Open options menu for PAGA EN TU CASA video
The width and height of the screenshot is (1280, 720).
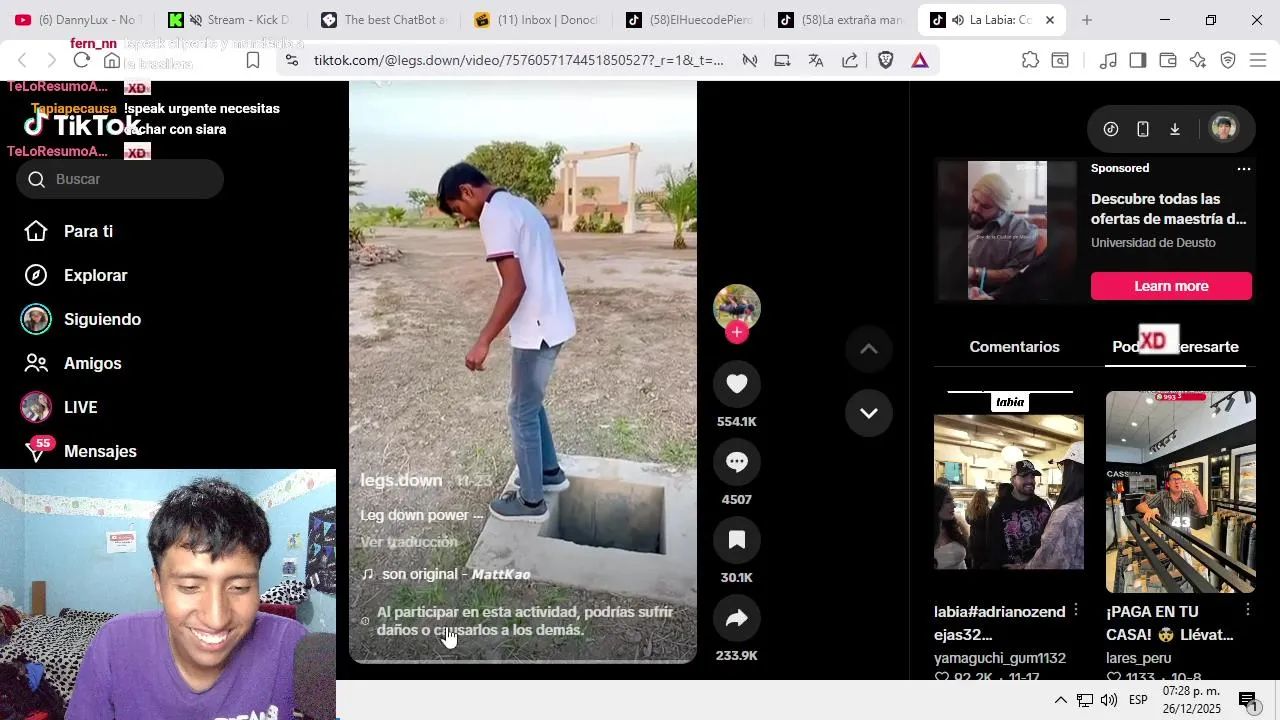pyautogui.click(x=1248, y=609)
